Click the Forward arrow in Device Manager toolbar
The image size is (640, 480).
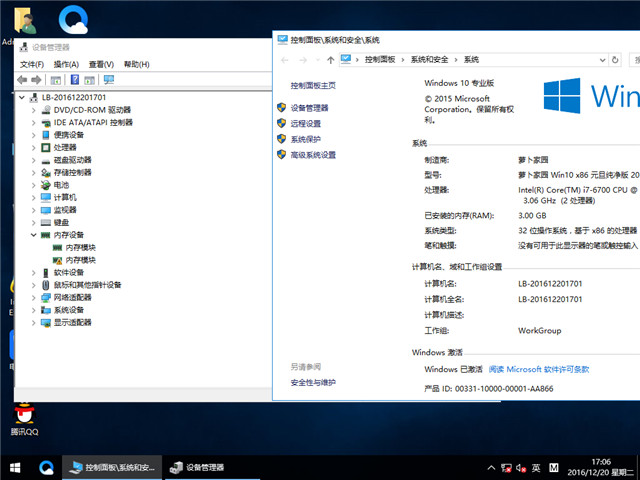(36, 80)
